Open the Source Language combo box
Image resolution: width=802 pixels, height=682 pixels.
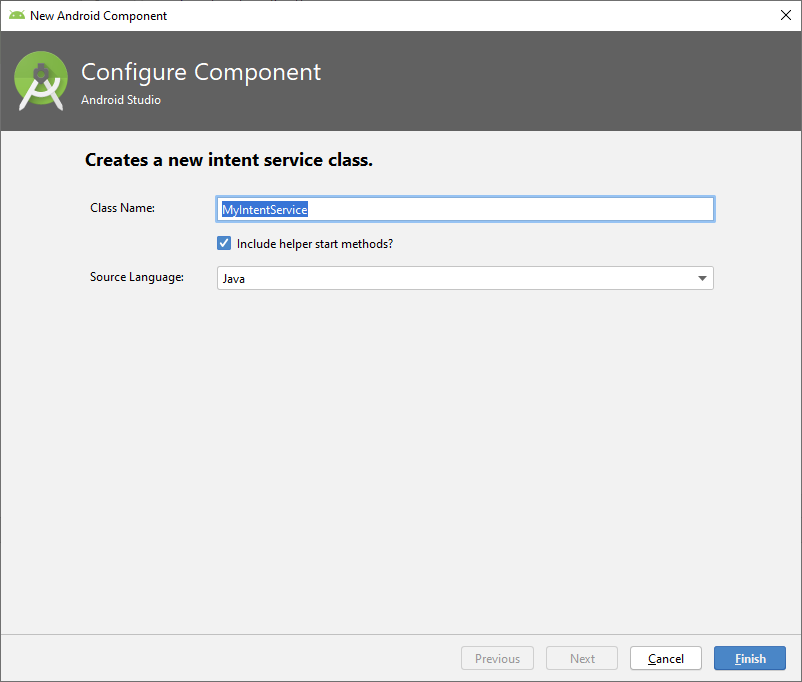tap(465, 278)
